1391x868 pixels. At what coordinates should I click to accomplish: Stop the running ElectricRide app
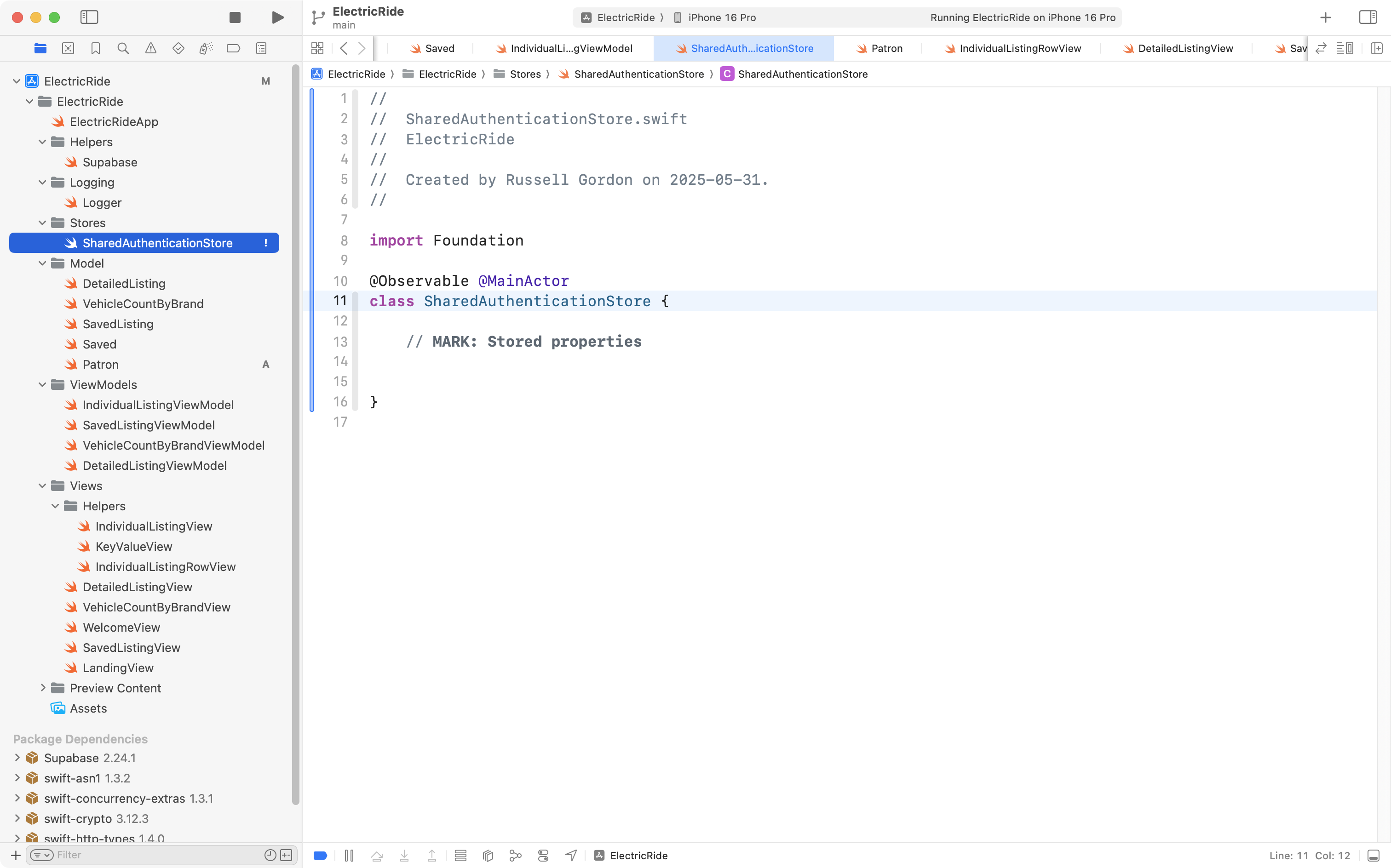234,17
